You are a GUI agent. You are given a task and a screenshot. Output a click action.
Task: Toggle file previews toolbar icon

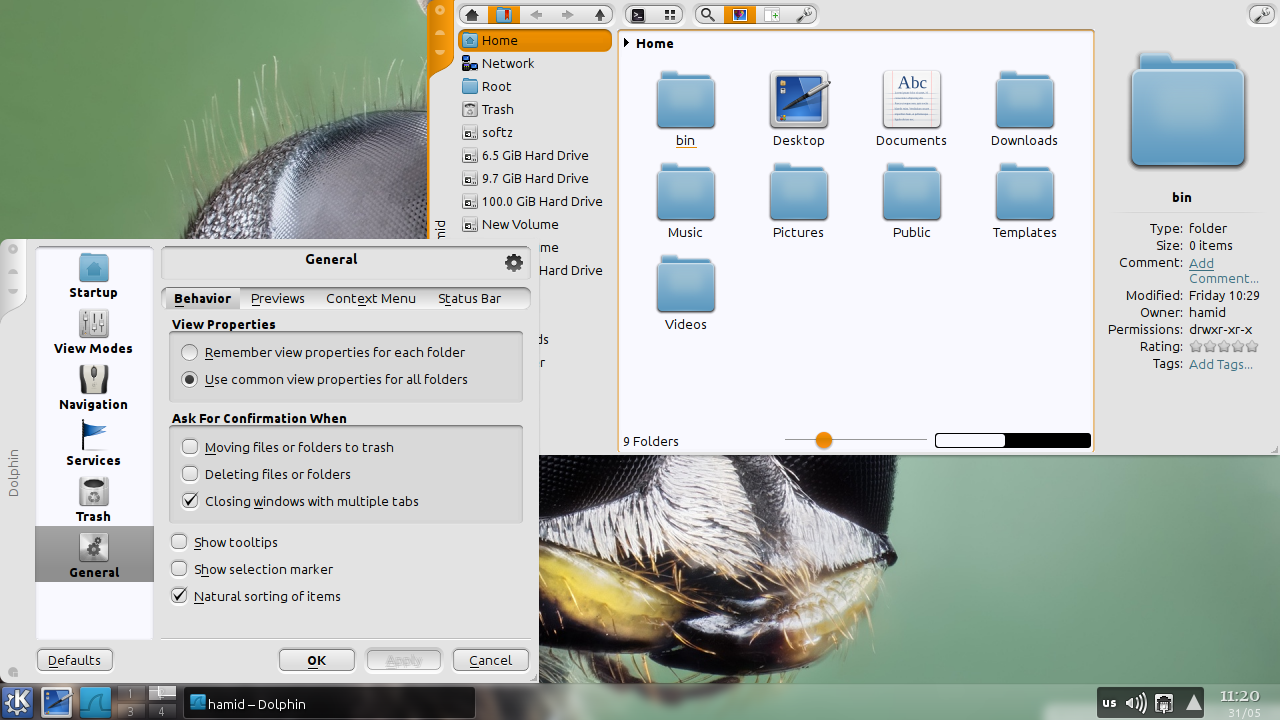tap(740, 15)
